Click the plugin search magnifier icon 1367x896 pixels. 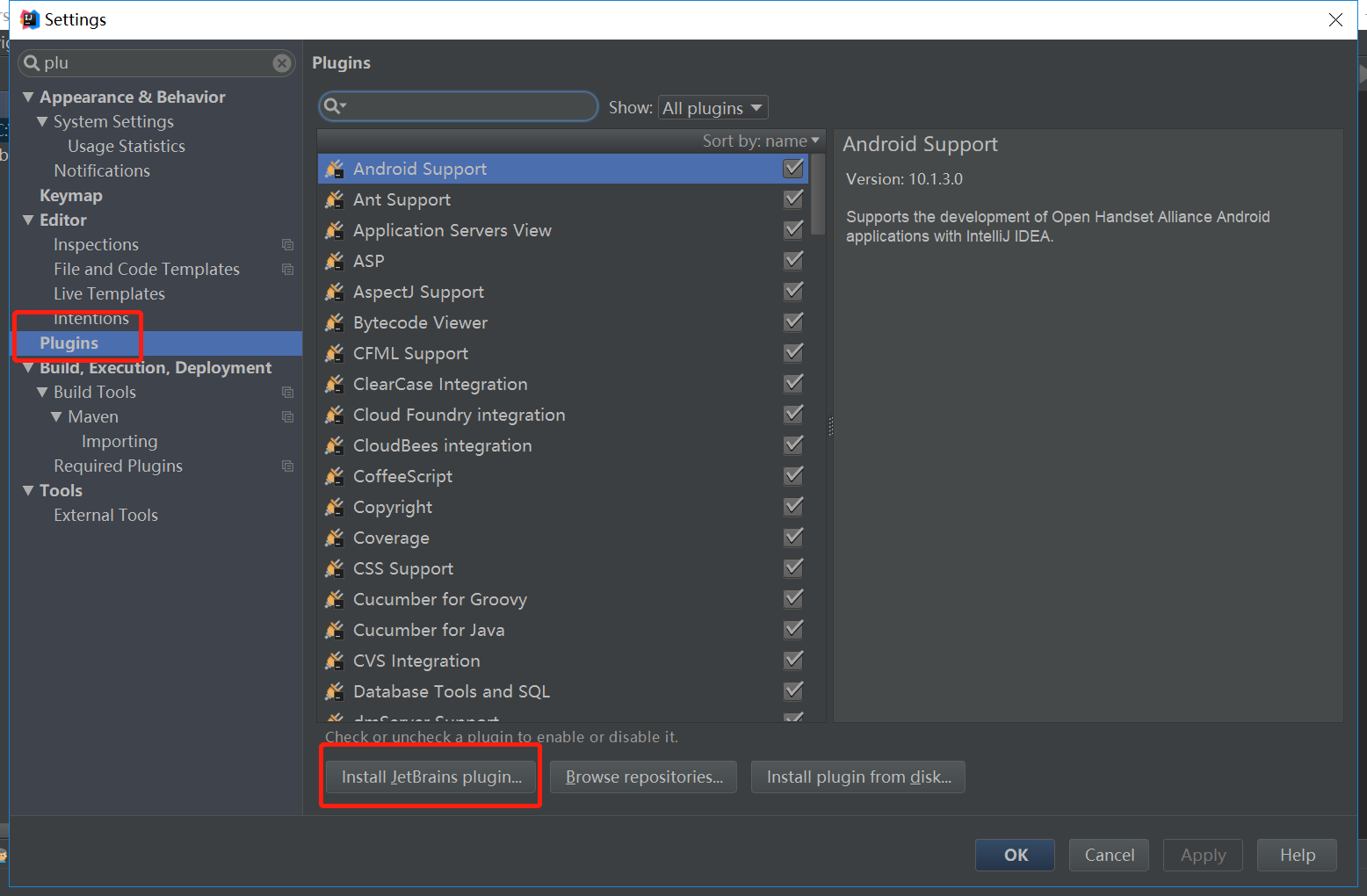(x=335, y=106)
